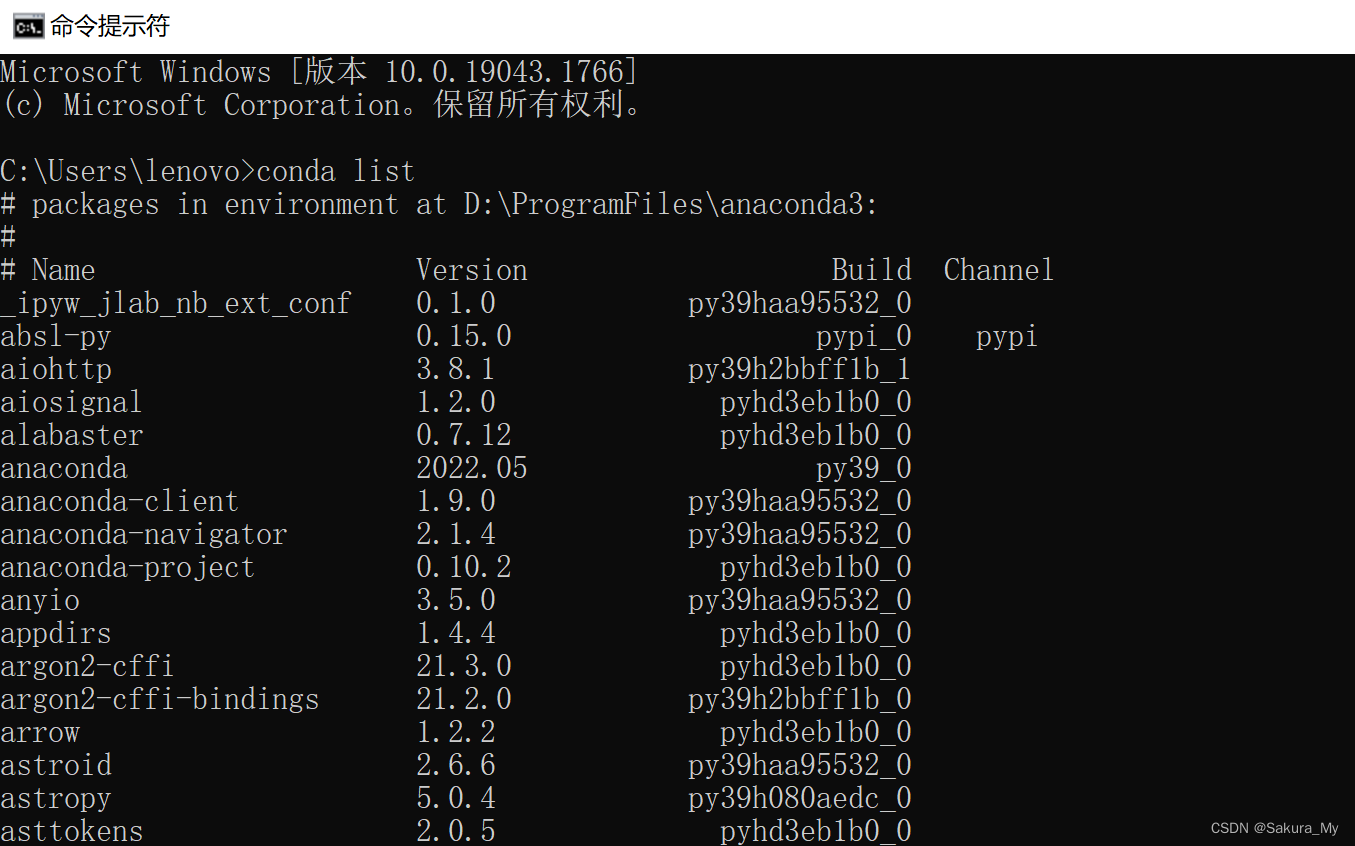Select the Version column header
This screenshot has height=846, width=1355.
point(471,270)
